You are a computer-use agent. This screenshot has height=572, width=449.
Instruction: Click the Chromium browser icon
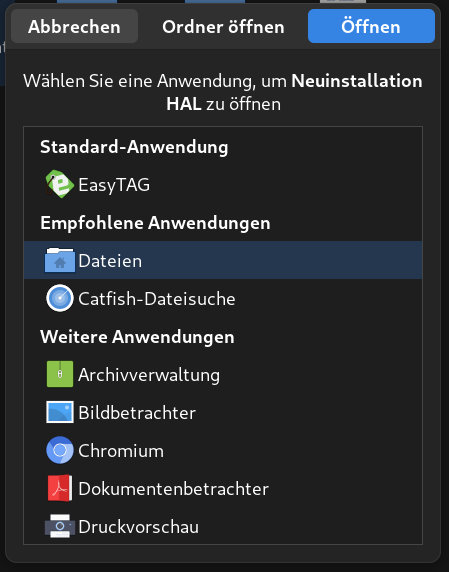coord(60,450)
